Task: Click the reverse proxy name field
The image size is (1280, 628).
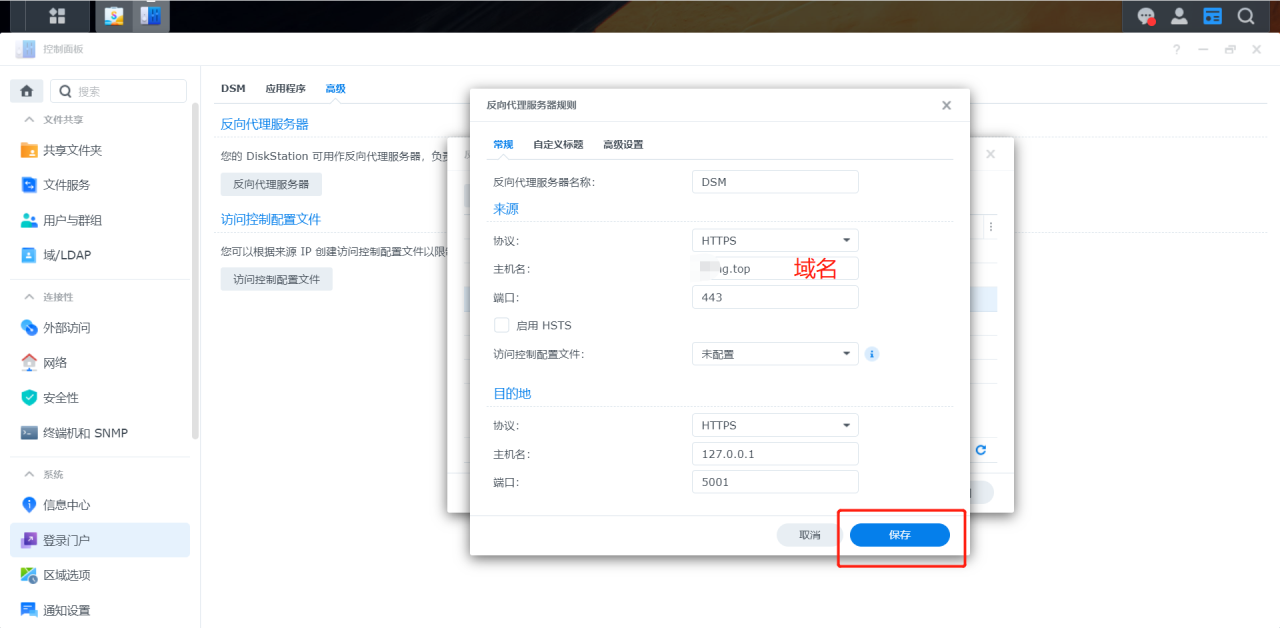Action: coord(775,182)
